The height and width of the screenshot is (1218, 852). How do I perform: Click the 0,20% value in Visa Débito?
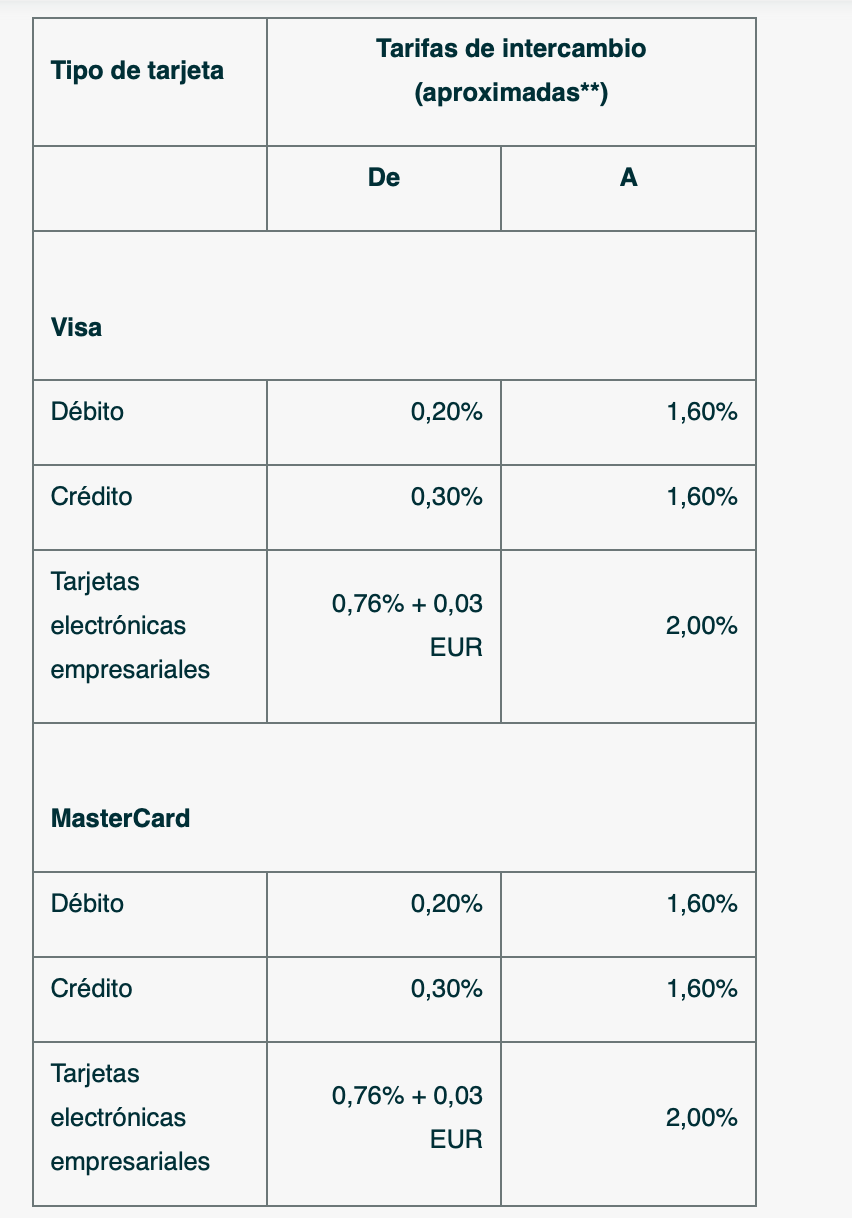point(447,411)
